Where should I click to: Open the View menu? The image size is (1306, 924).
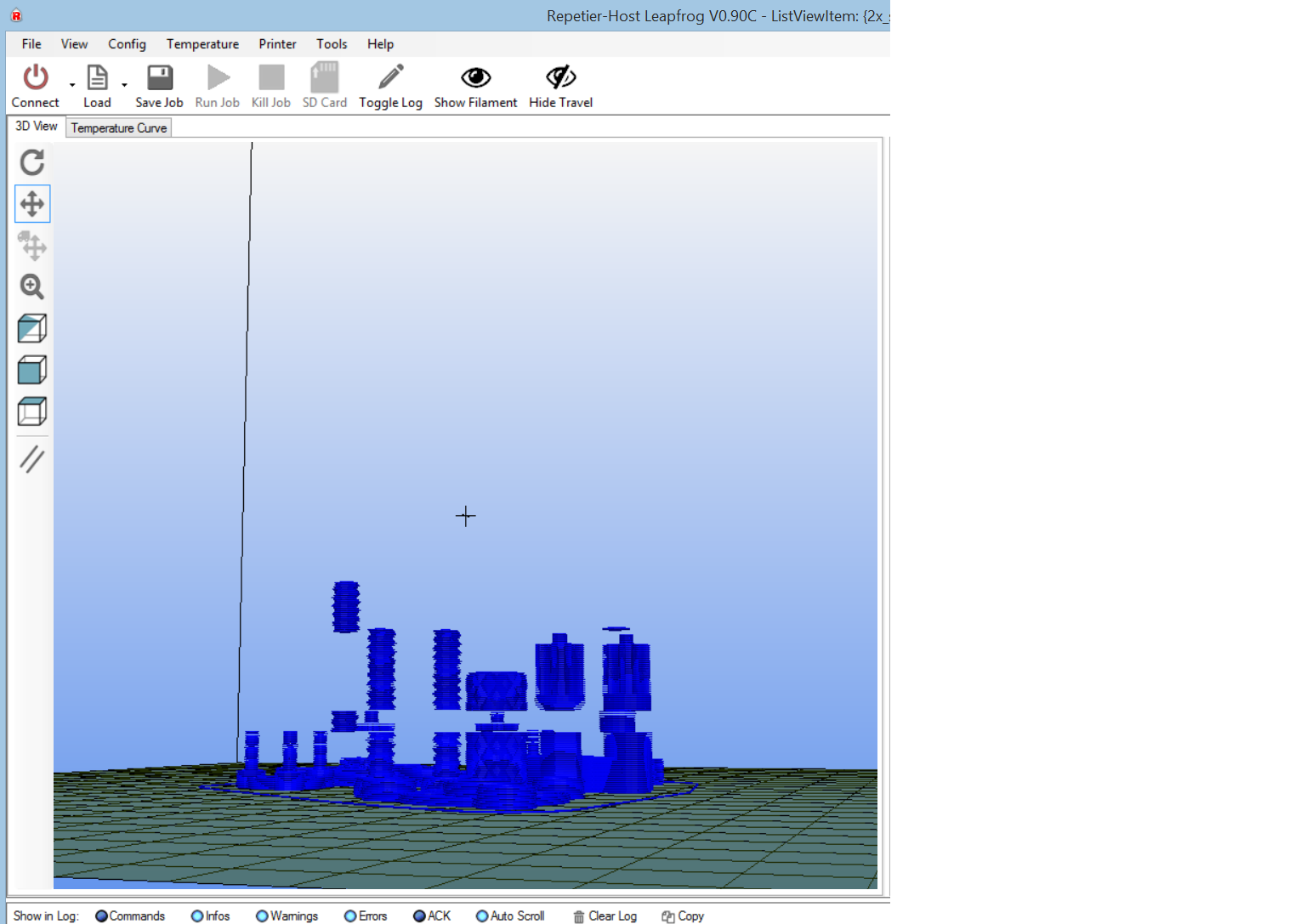(x=74, y=44)
